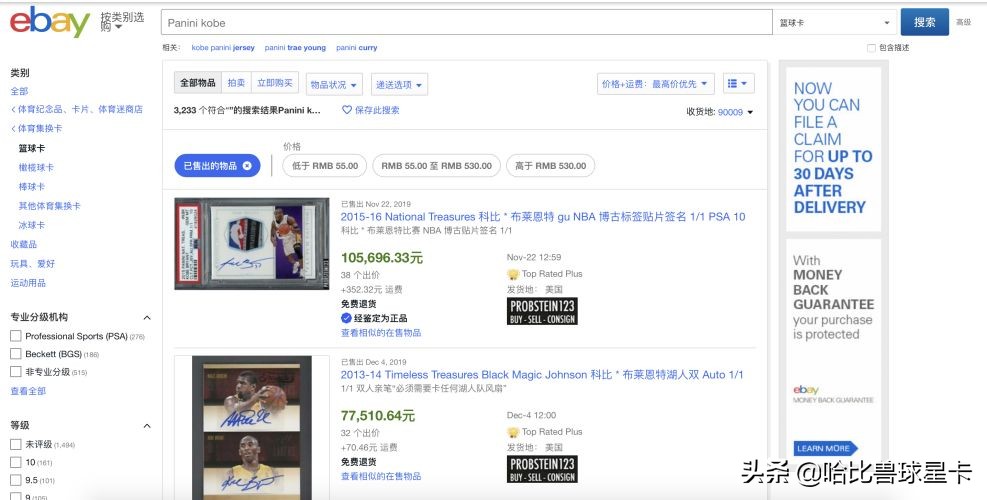Click the PROBSTEIN123 logo on the Magic Johnson listing

click(x=542, y=470)
